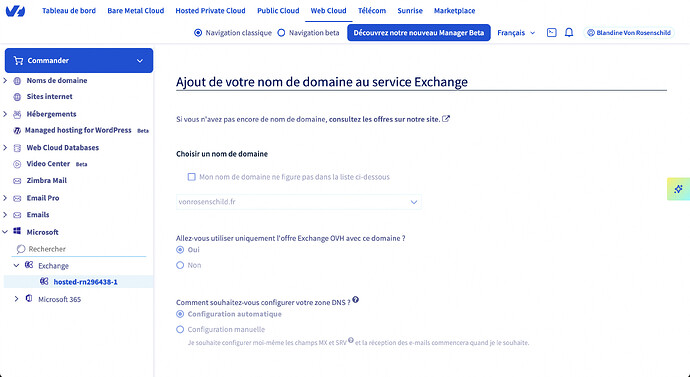Open the Public Cloud tab
Screen dimensions: 690x377
(278, 11)
